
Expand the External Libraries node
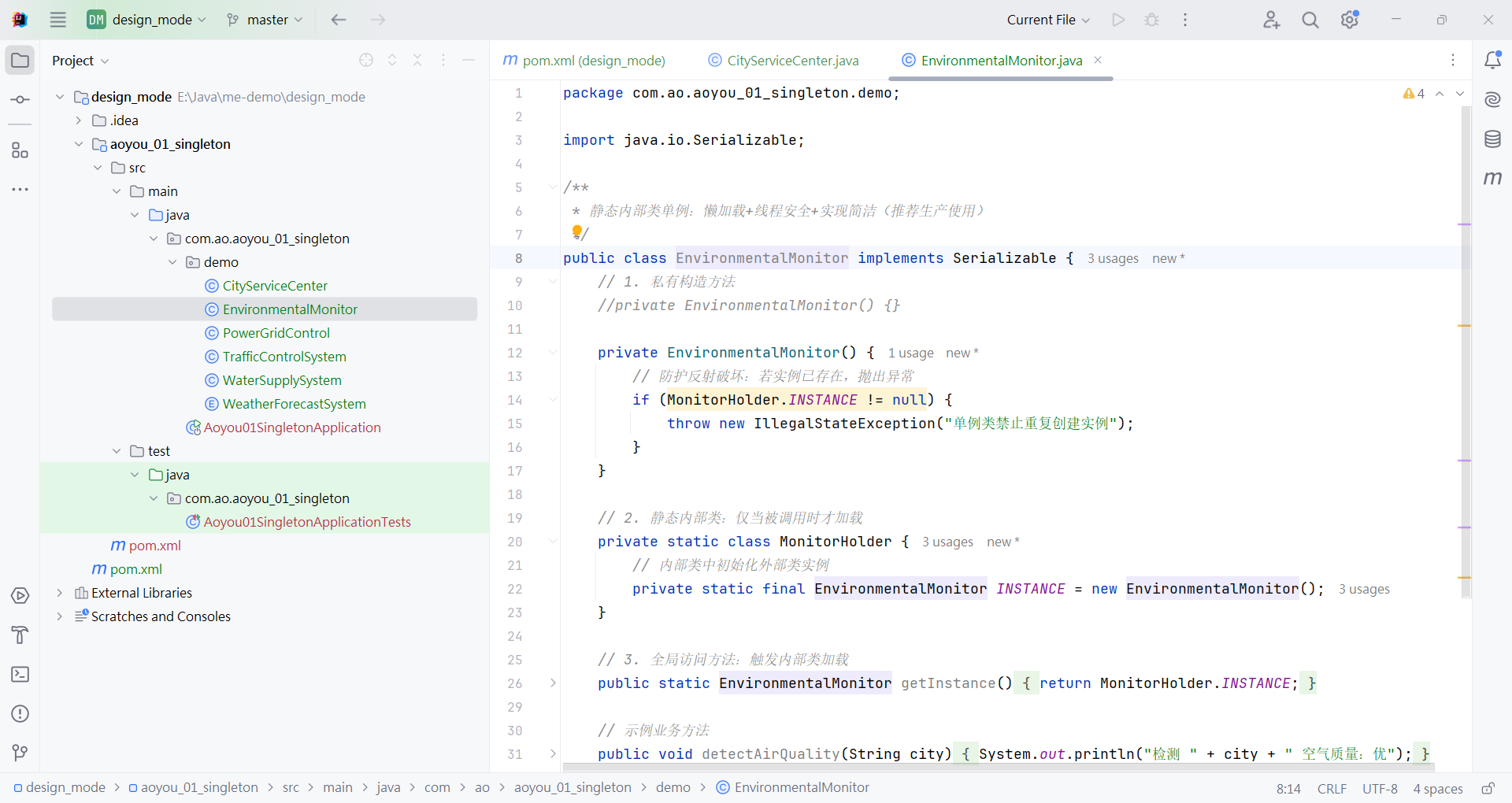pyautogui.click(x=60, y=593)
